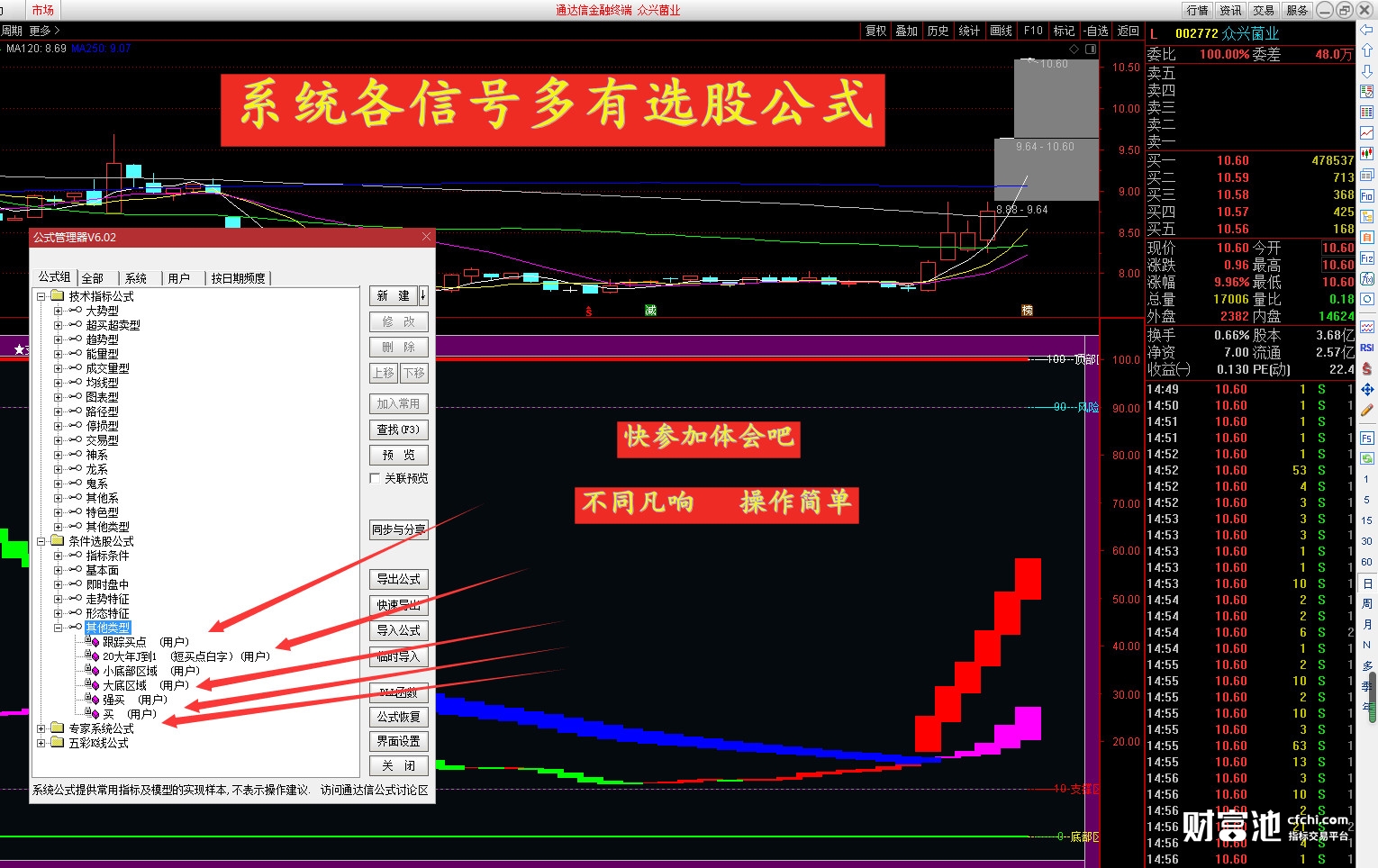Select the 5 minute period button
The height and width of the screenshot is (868, 1378).
pos(1366,501)
